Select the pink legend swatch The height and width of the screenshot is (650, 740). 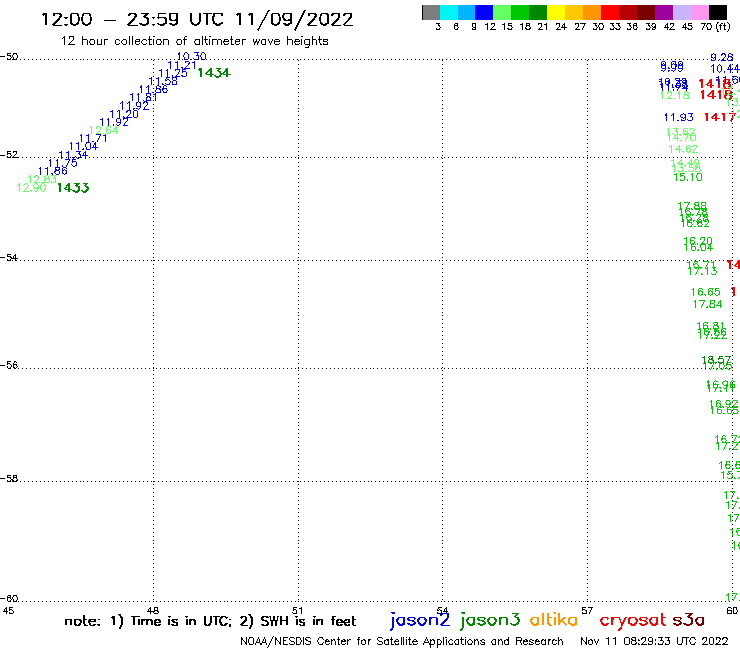point(699,12)
